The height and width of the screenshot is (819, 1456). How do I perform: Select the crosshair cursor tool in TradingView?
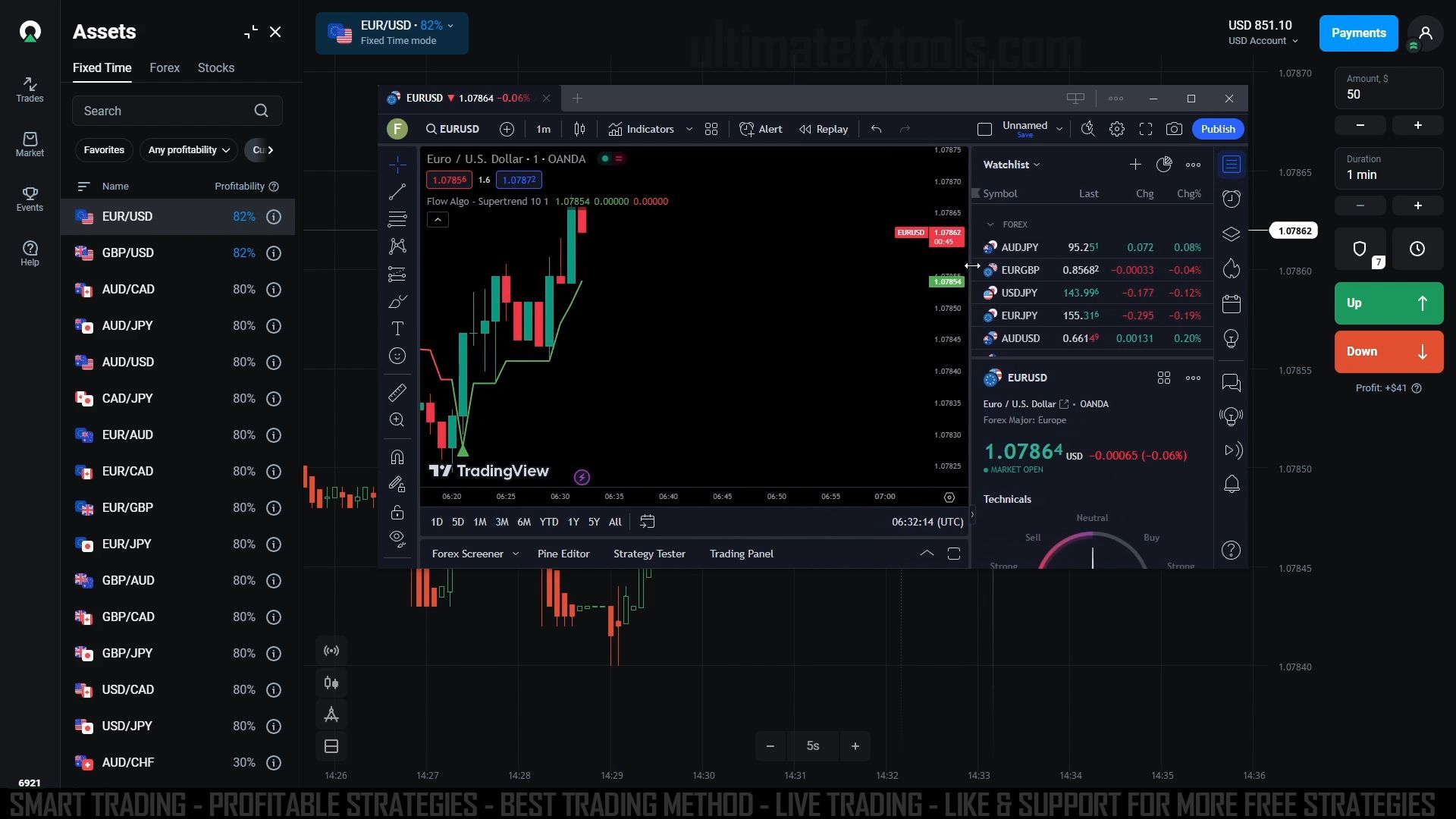pyautogui.click(x=397, y=165)
